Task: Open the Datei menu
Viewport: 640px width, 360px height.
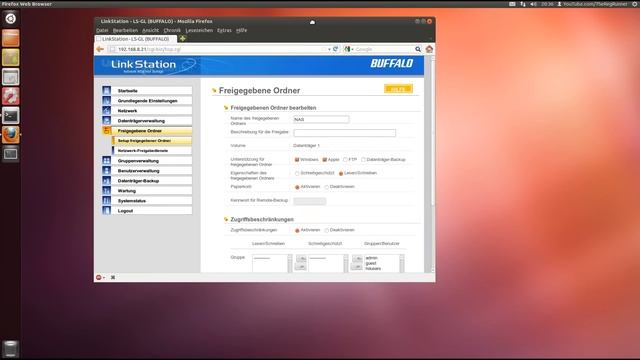Action: 102,30
